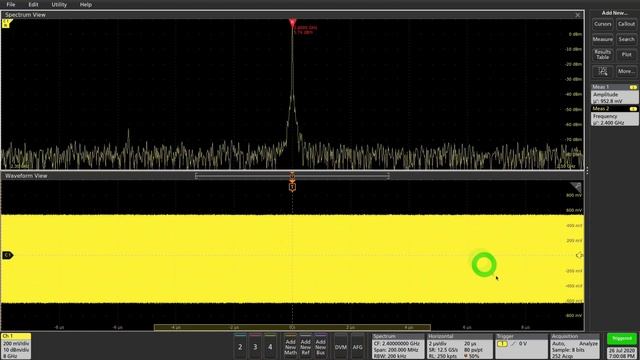Open the Acquisition settings badge

tap(575, 346)
